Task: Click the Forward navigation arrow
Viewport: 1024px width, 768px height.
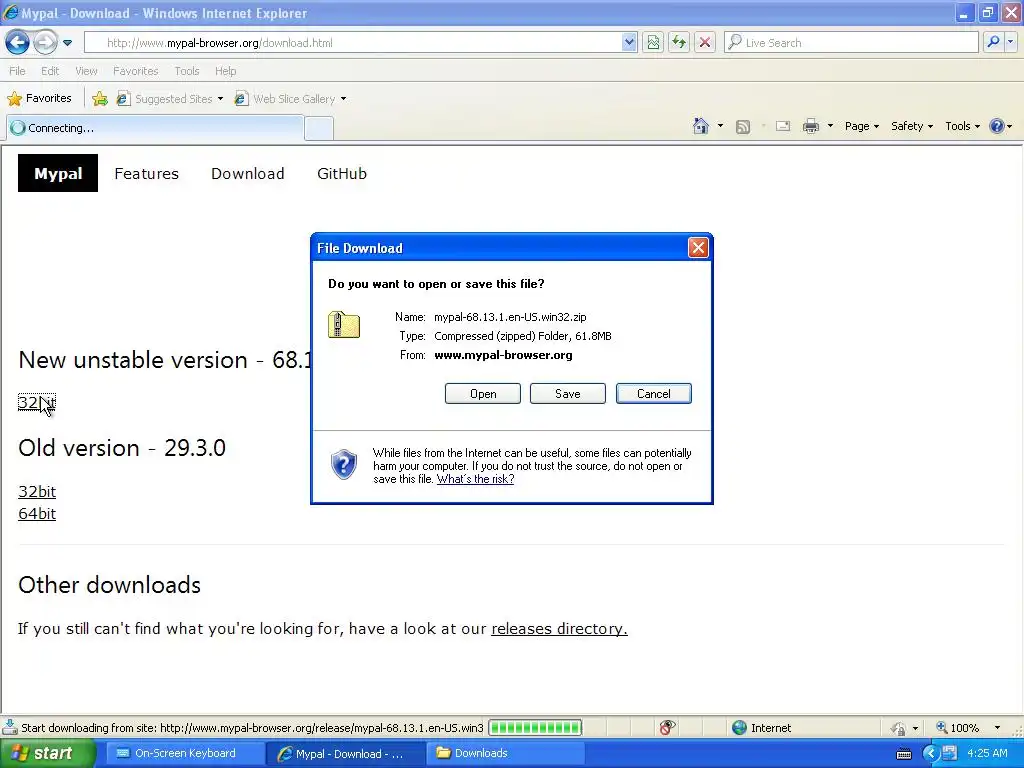Action: pos(45,42)
